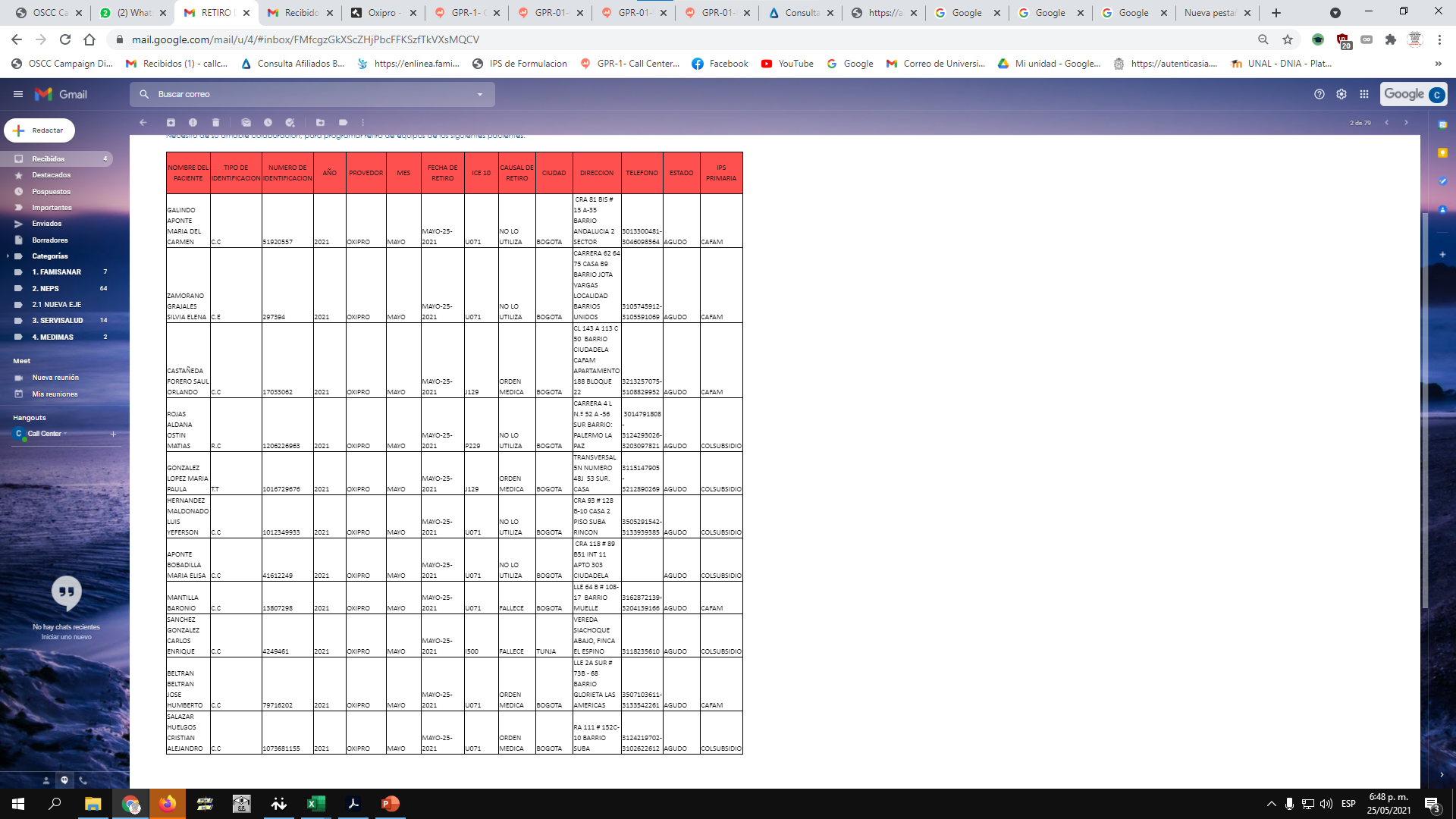Open Hangouts conversations tab icon
This screenshot has height=819, width=1456.
[x=64, y=780]
